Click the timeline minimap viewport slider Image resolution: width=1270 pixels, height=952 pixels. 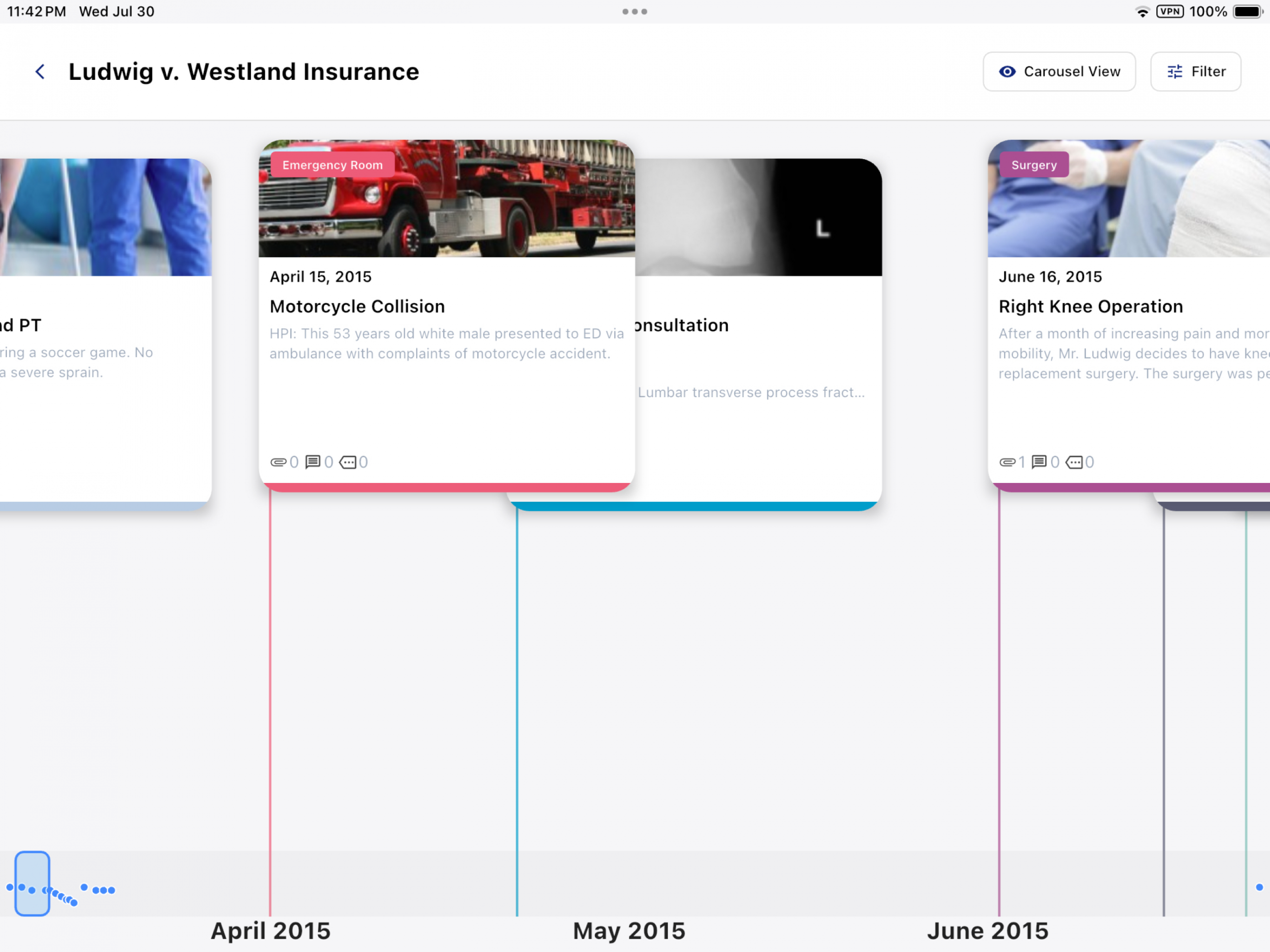click(x=32, y=883)
